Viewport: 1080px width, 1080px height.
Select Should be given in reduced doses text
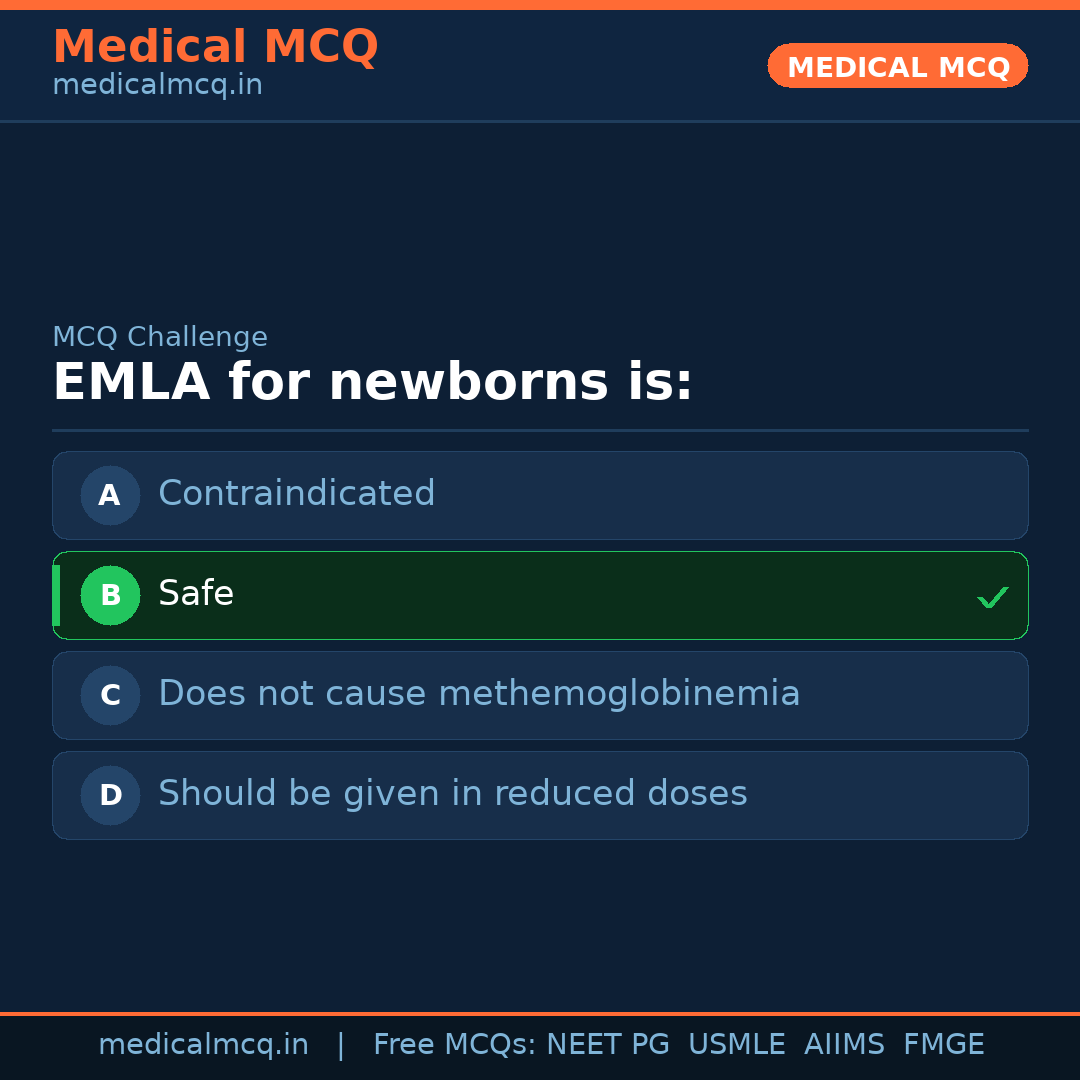point(452,794)
